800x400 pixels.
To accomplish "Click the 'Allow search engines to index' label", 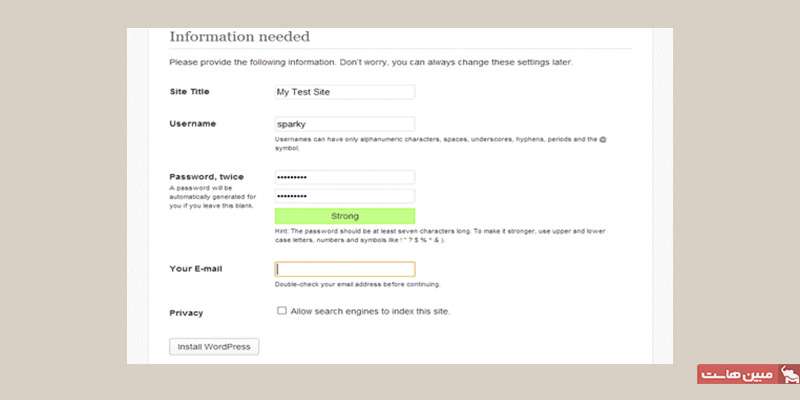I will pyautogui.click(x=370, y=311).
